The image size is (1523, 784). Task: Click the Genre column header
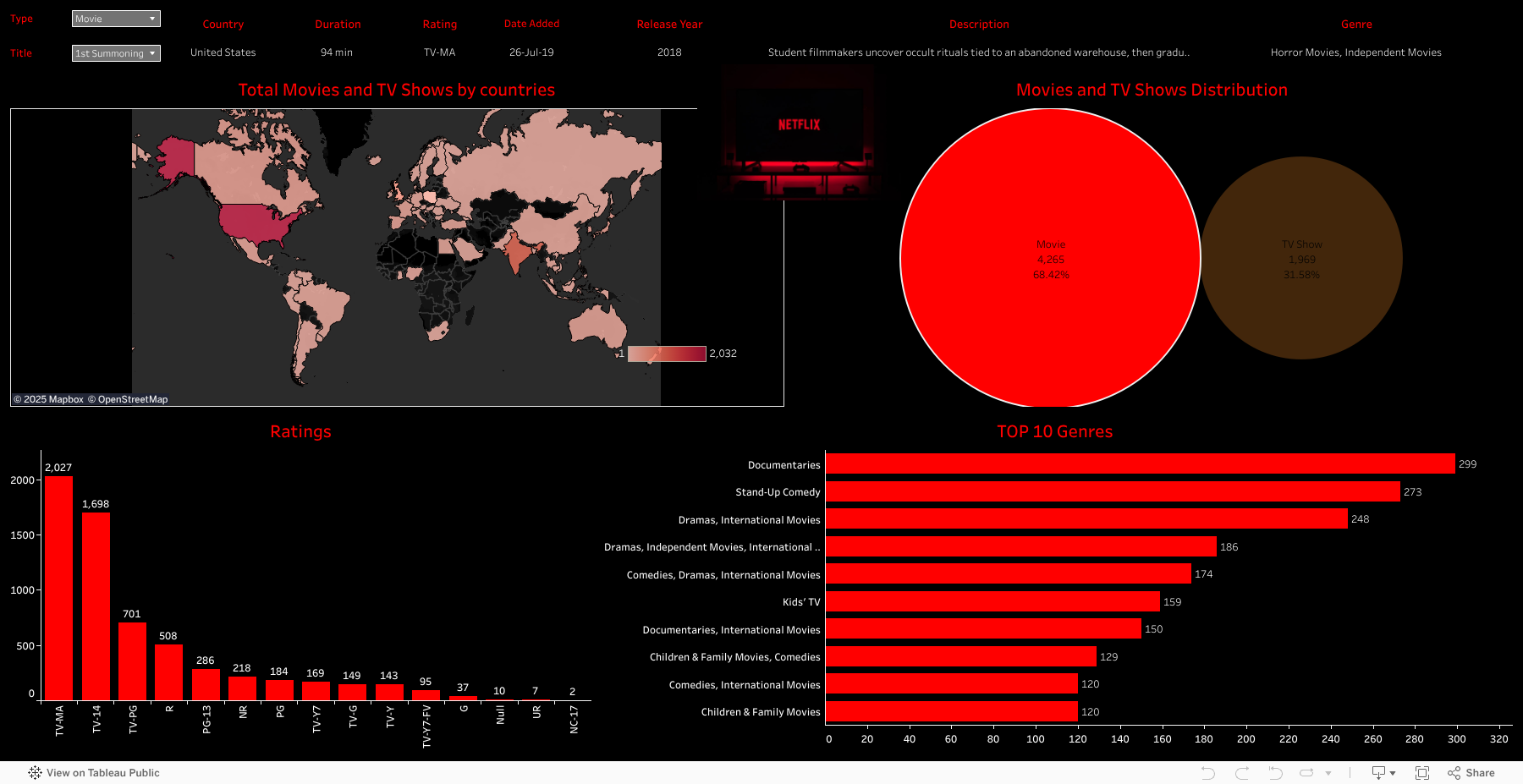click(x=1356, y=25)
